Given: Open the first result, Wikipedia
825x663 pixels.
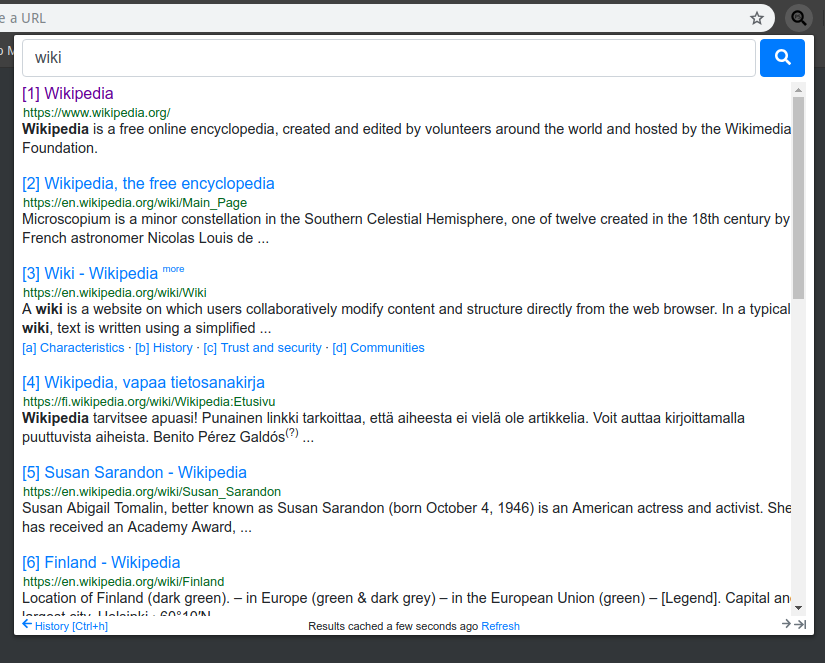Looking at the screenshot, I should tap(78, 94).
